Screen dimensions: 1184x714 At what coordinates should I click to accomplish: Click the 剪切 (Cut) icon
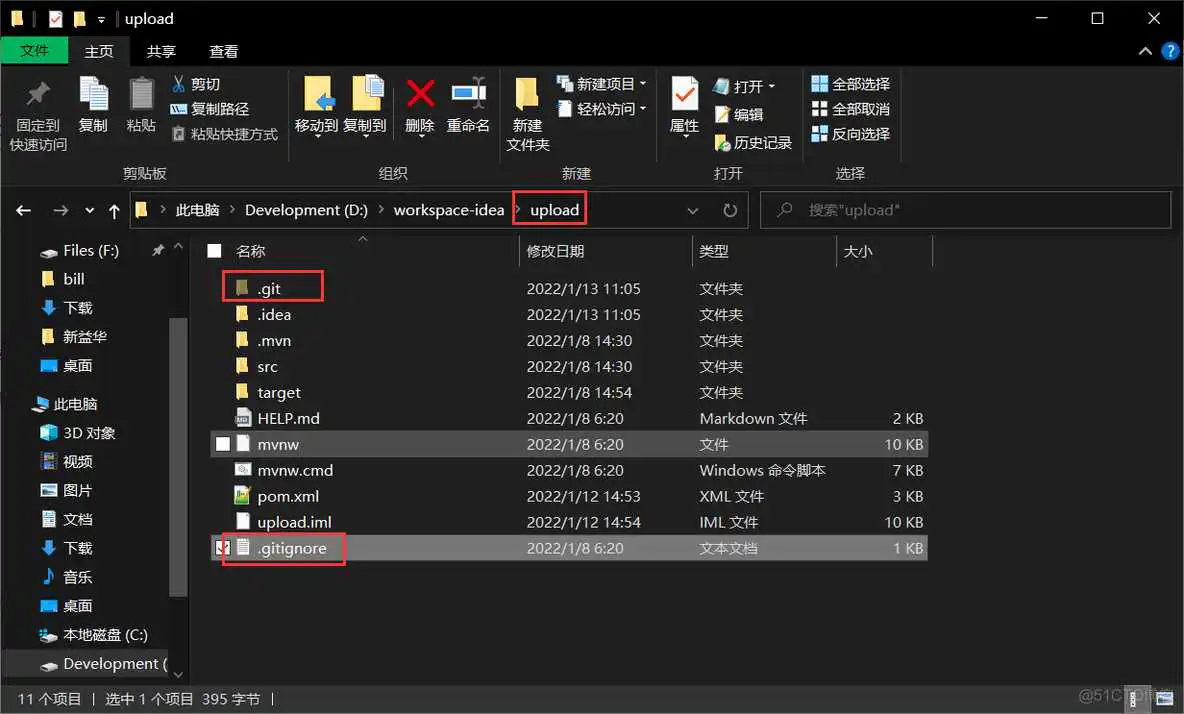pos(180,84)
